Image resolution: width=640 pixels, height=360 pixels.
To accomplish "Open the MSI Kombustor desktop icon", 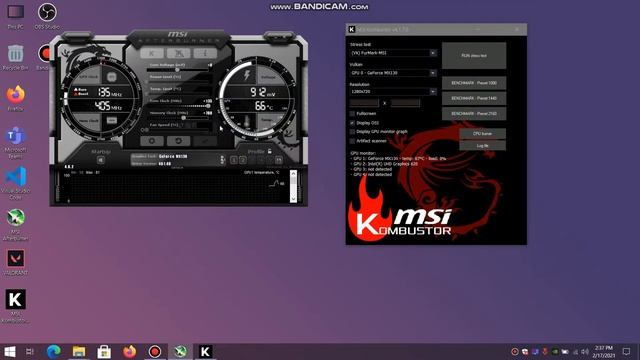I will [16, 306].
